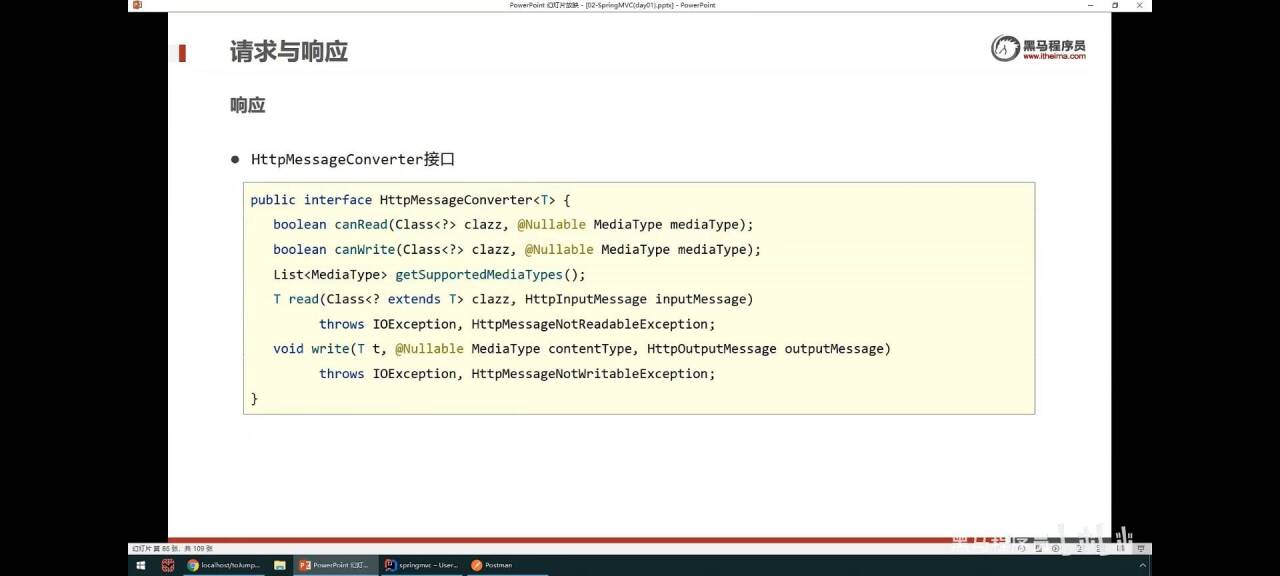Click the closing brace of the interface
Screen dimensions: 1280x576
point(254,398)
